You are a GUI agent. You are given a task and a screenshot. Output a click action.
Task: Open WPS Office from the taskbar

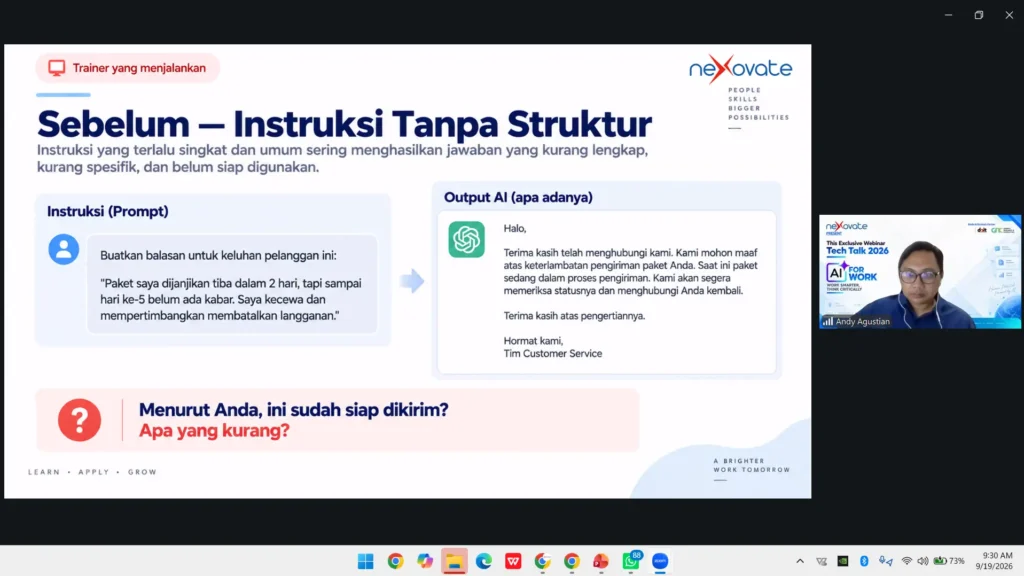point(513,561)
